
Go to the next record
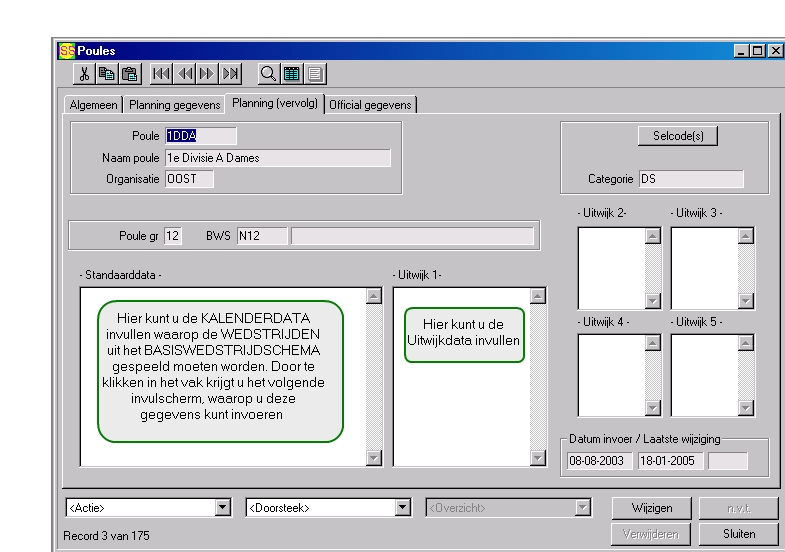(207, 73)
